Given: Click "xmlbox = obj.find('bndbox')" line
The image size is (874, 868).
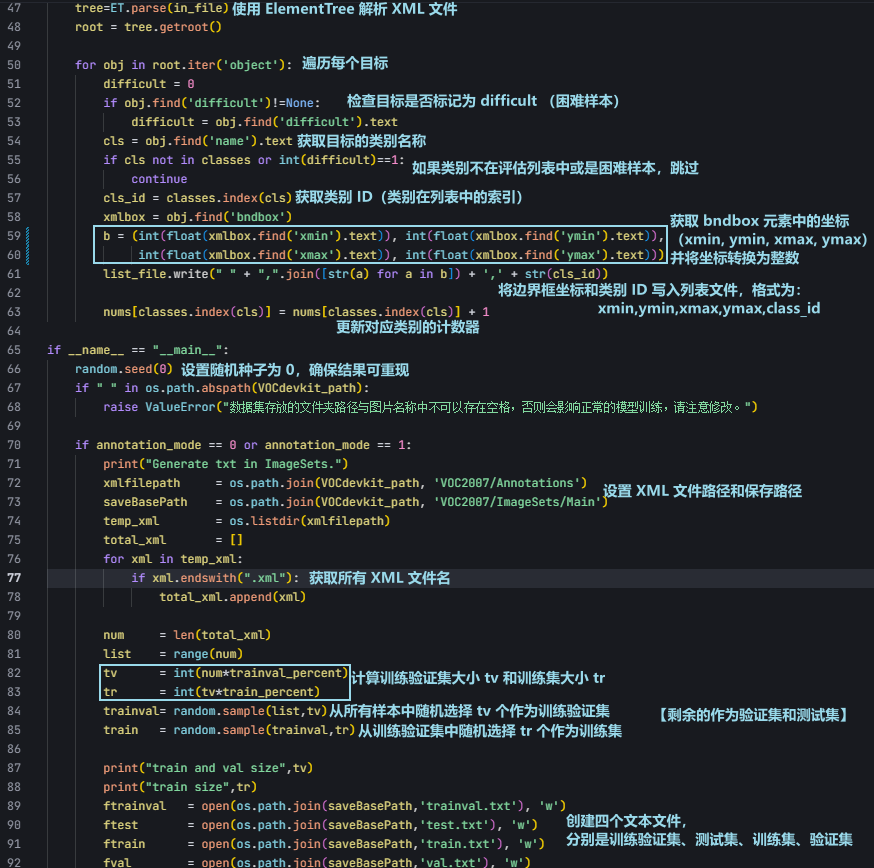Looking at the screenshot, I should (x=197, y=217).
